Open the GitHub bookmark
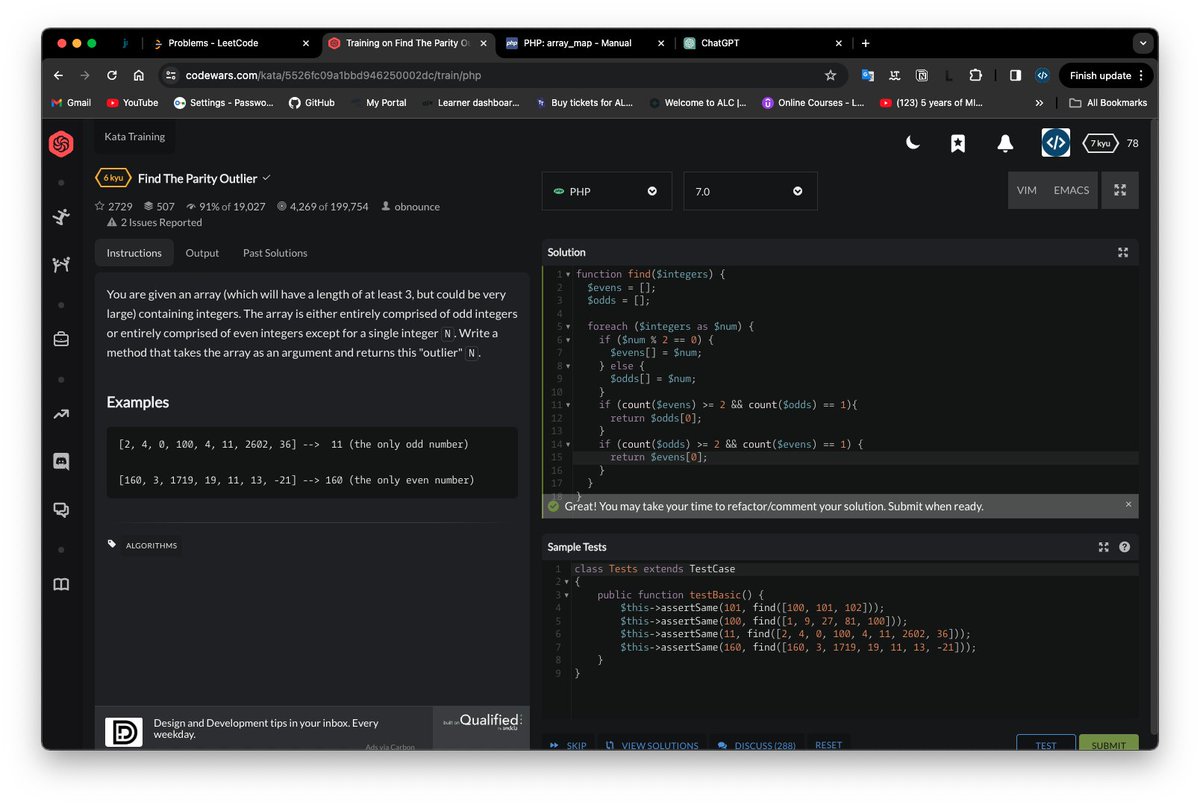This screenshot has width=1200, height=805. click(x=312, y=102)
